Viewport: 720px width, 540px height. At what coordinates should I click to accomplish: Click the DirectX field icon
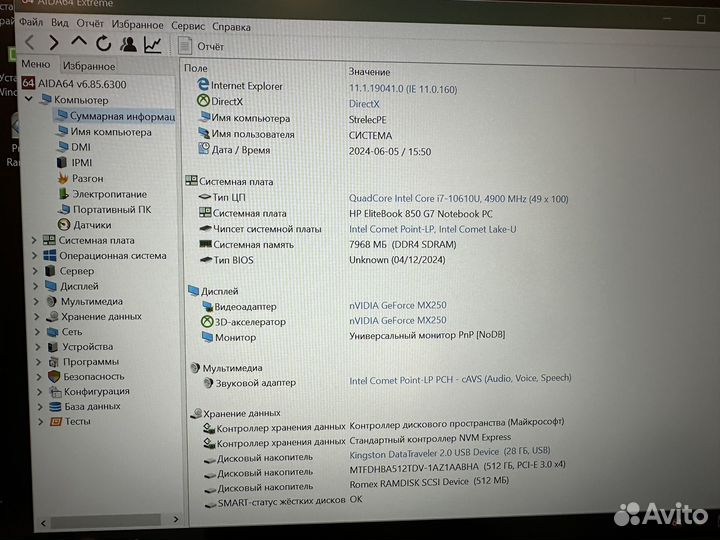[203, 101]
